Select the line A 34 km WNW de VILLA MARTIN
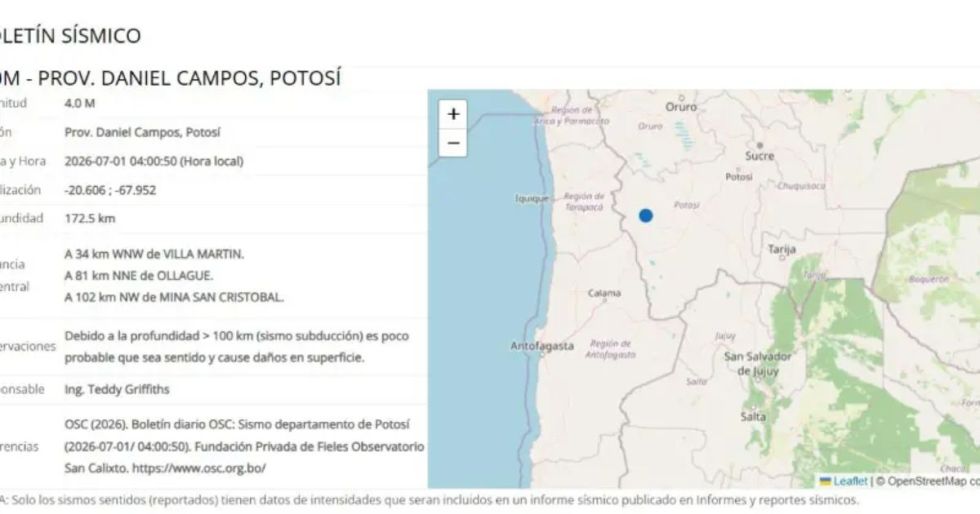Image resolution: width=980 pixels, height=514 pixels. coord(154,254)
